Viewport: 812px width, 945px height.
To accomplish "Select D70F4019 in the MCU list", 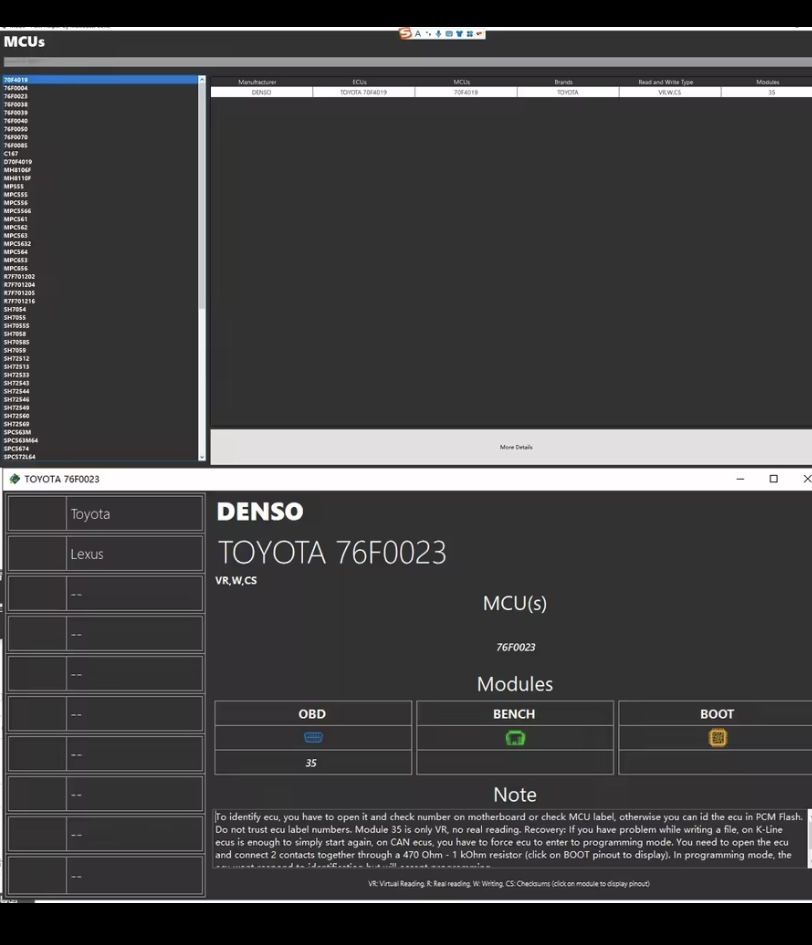I will [x=18, y=162].
